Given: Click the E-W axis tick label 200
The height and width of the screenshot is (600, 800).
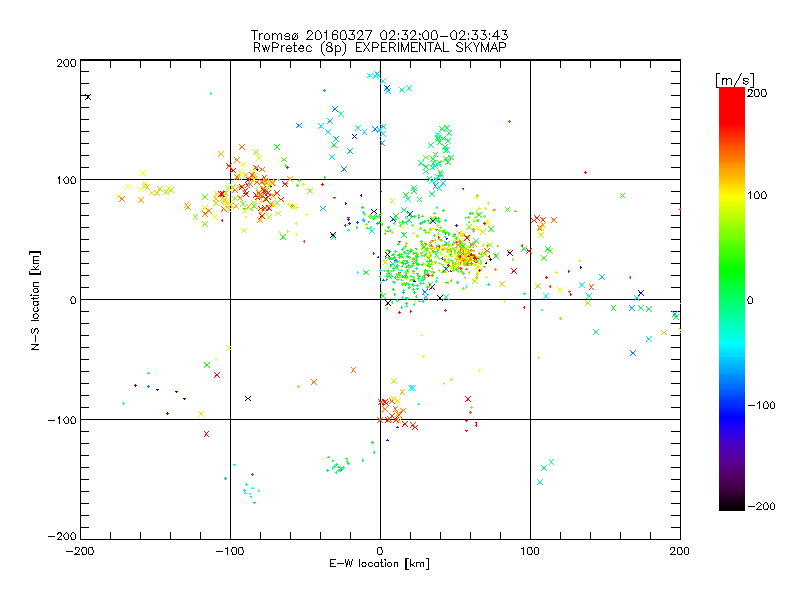Looking at the screenshot, I should click(680, 551).
